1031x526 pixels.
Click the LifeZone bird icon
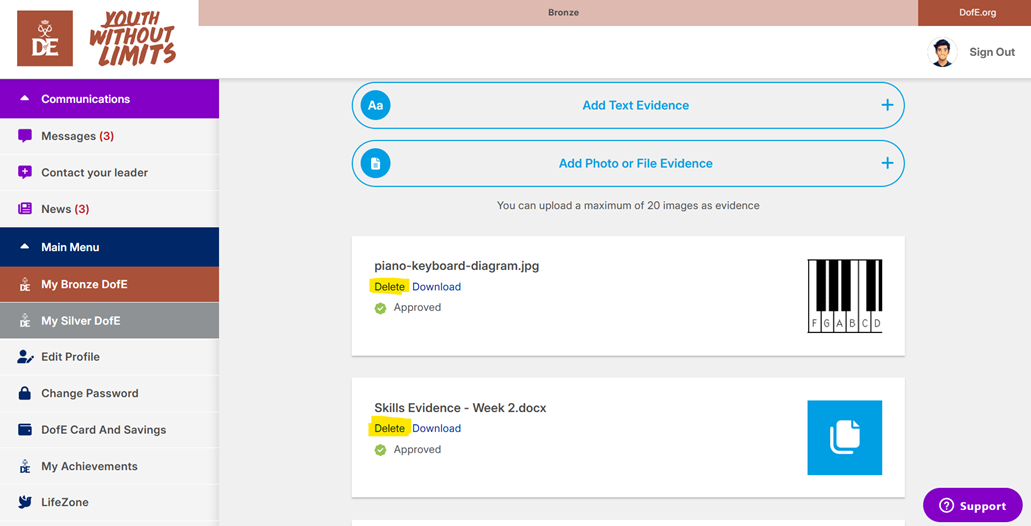tap(25, 502)
